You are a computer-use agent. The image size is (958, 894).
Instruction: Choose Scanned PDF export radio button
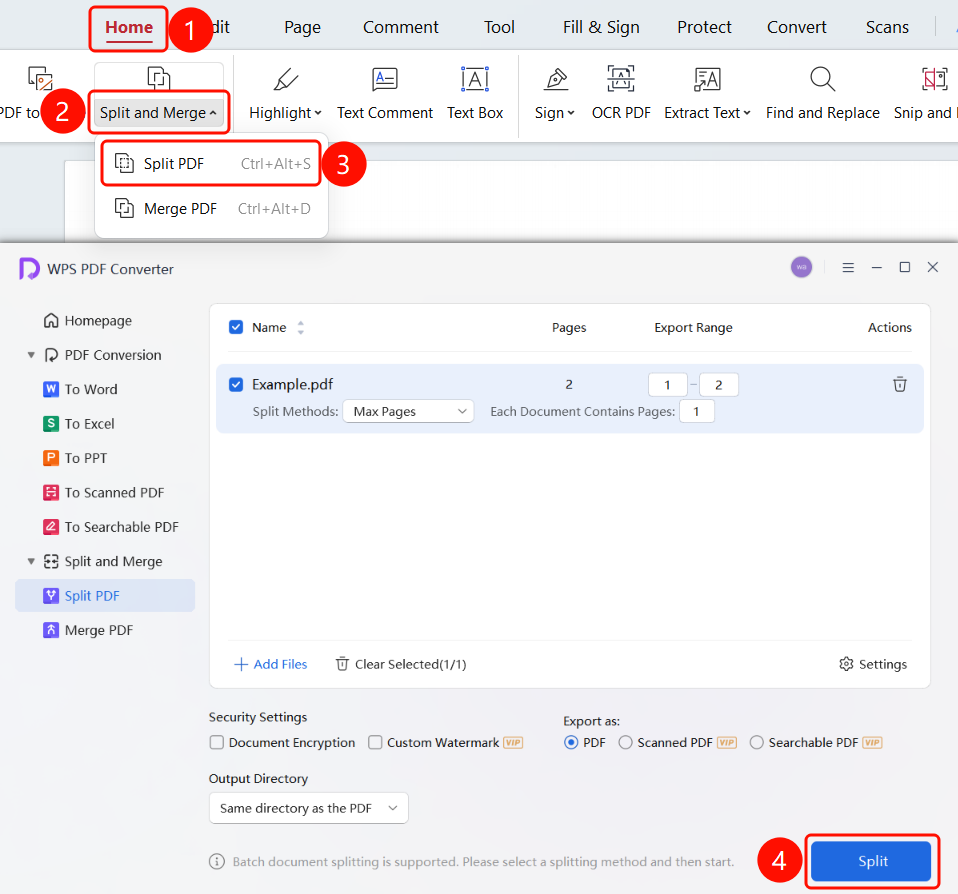click(x=625, y=742)
